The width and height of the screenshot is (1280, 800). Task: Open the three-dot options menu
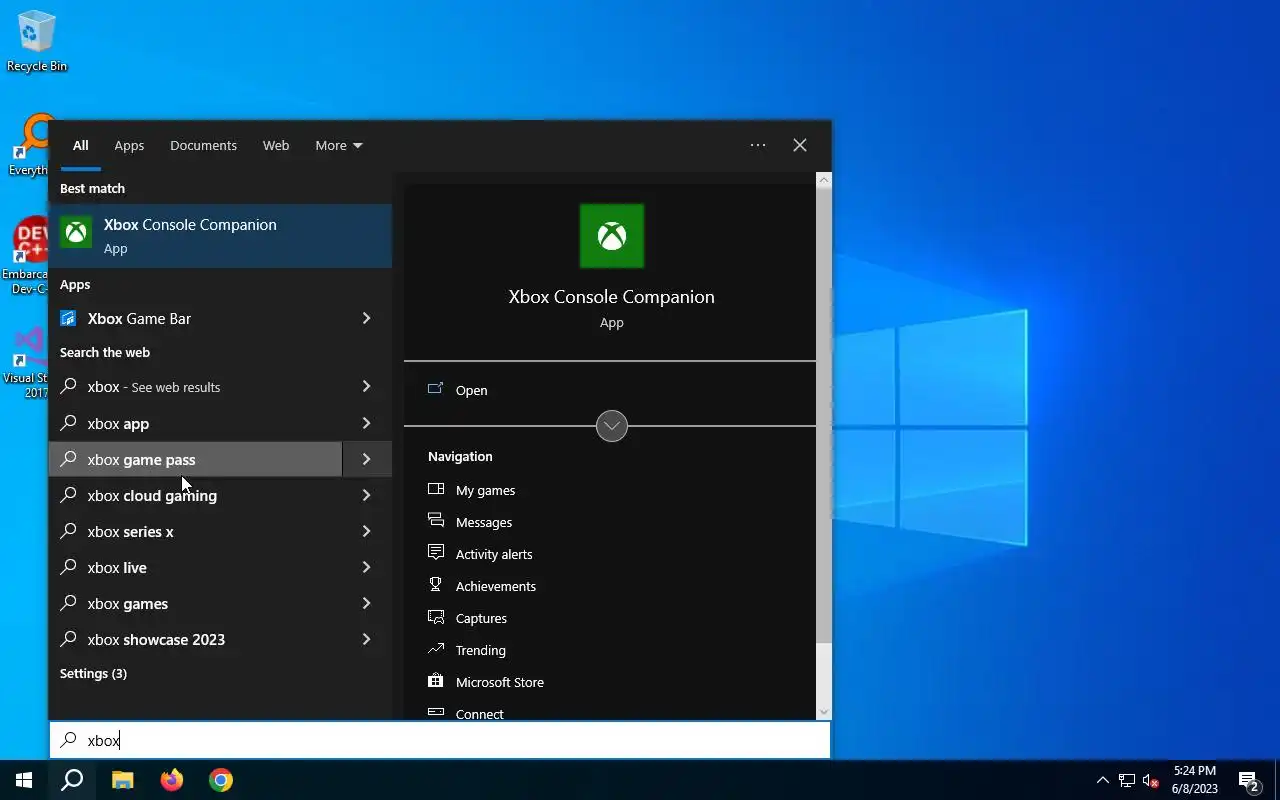coord(758,145)
